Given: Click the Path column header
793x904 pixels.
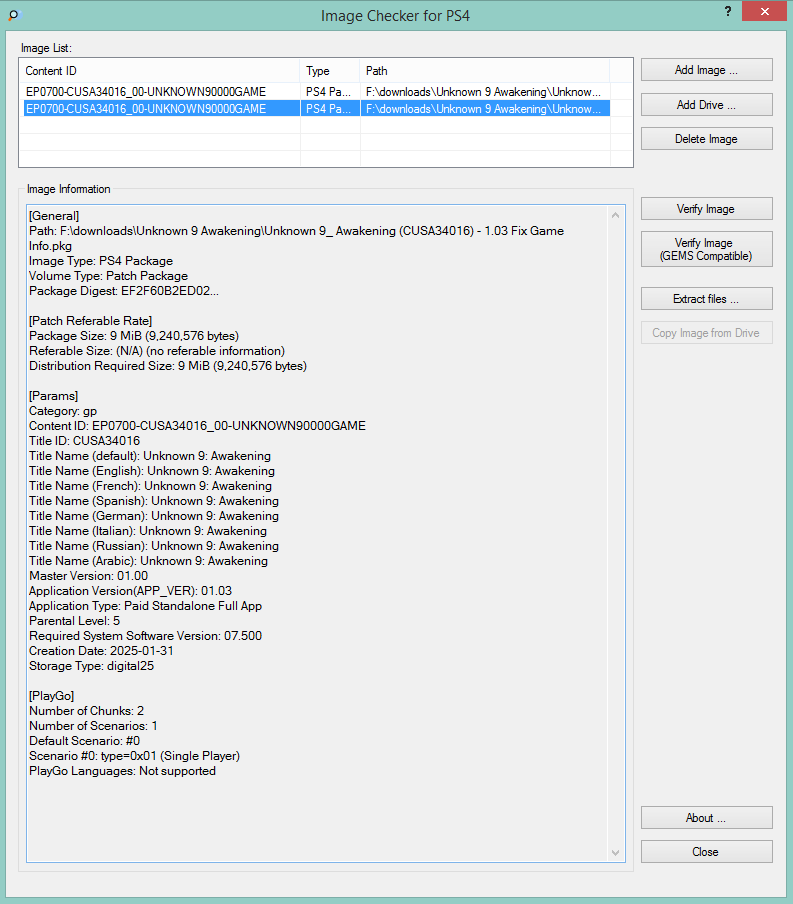Looking at the screenshot, I should (x=484, y=71).
